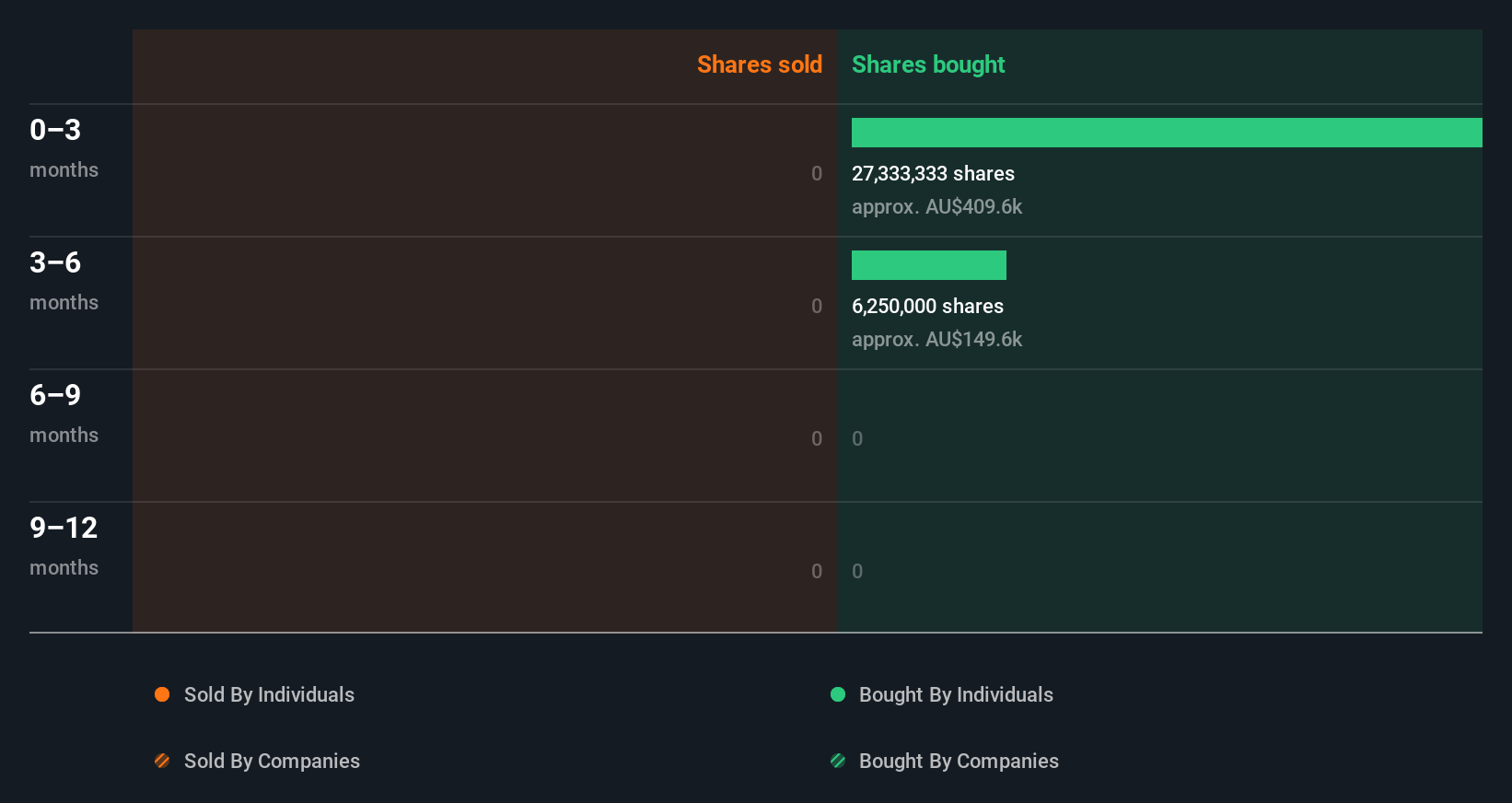Click the approx. AU$149.6k amount
Image resolution: width=1512 pixels, height=803 pixels.
(x=936, y=339)
